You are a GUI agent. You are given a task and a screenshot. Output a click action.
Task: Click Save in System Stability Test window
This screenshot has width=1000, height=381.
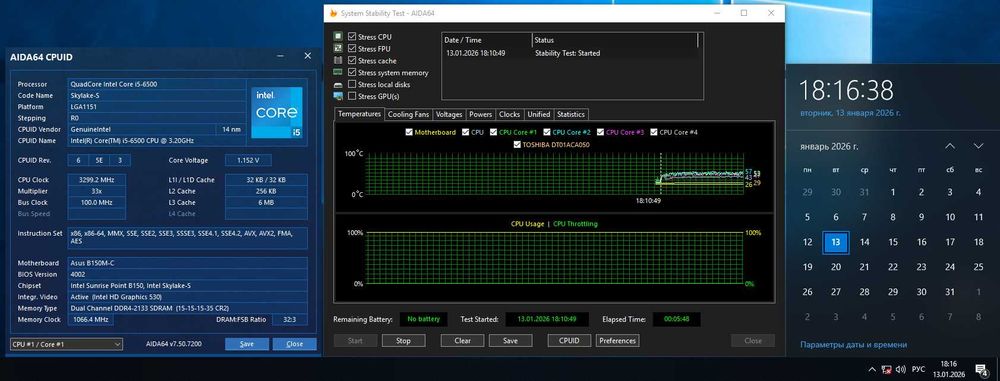(x=510, y=341)
